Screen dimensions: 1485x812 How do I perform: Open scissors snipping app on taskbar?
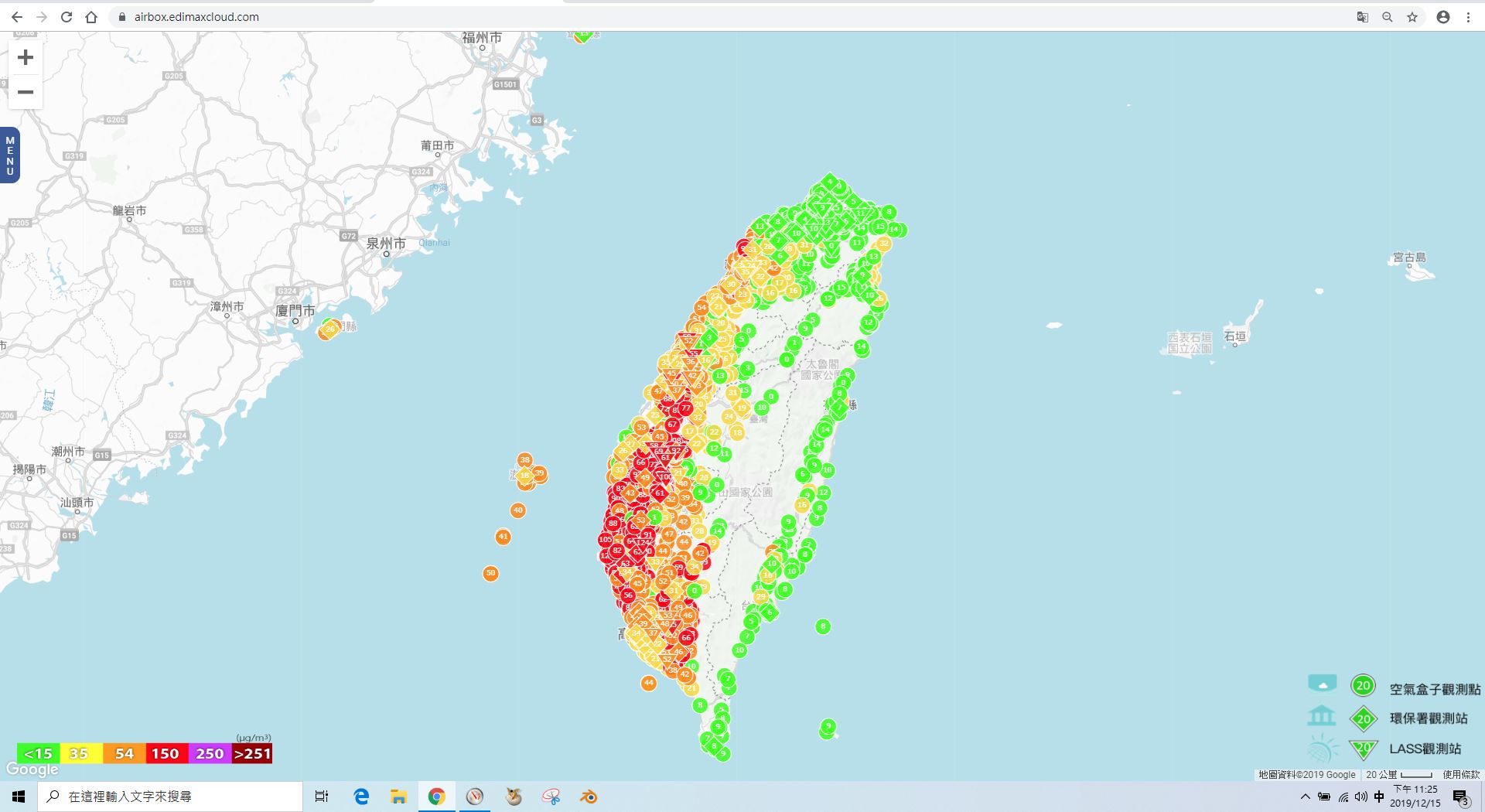[551, 797]
